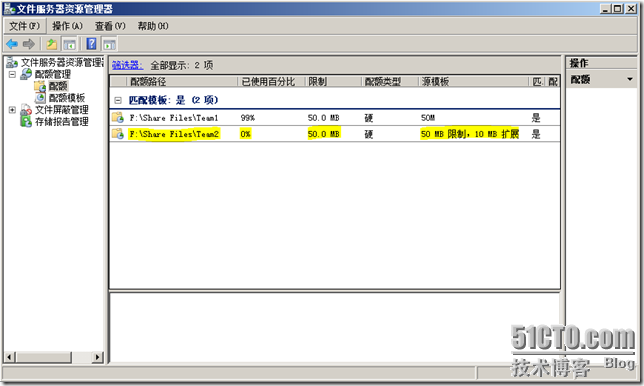Click the Forward arrow toolbar icon
The image size is (644, 386).
pos(29,44)
